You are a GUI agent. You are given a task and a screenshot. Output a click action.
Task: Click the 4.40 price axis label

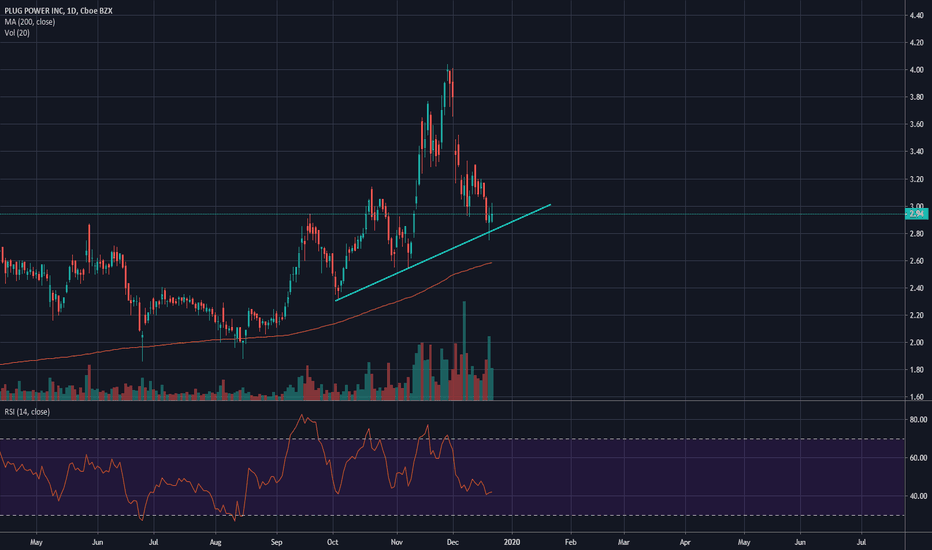pos(916,15)
